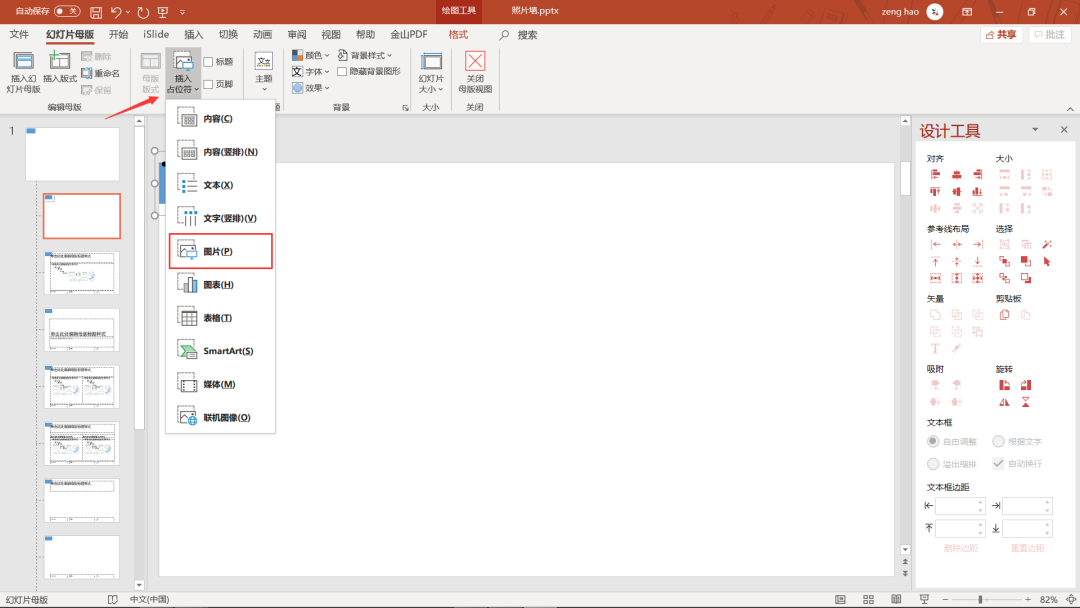The width and height of the screenshot is (1080, 608).
Task: Open the 文件 file menu
Action: (19, 34)
